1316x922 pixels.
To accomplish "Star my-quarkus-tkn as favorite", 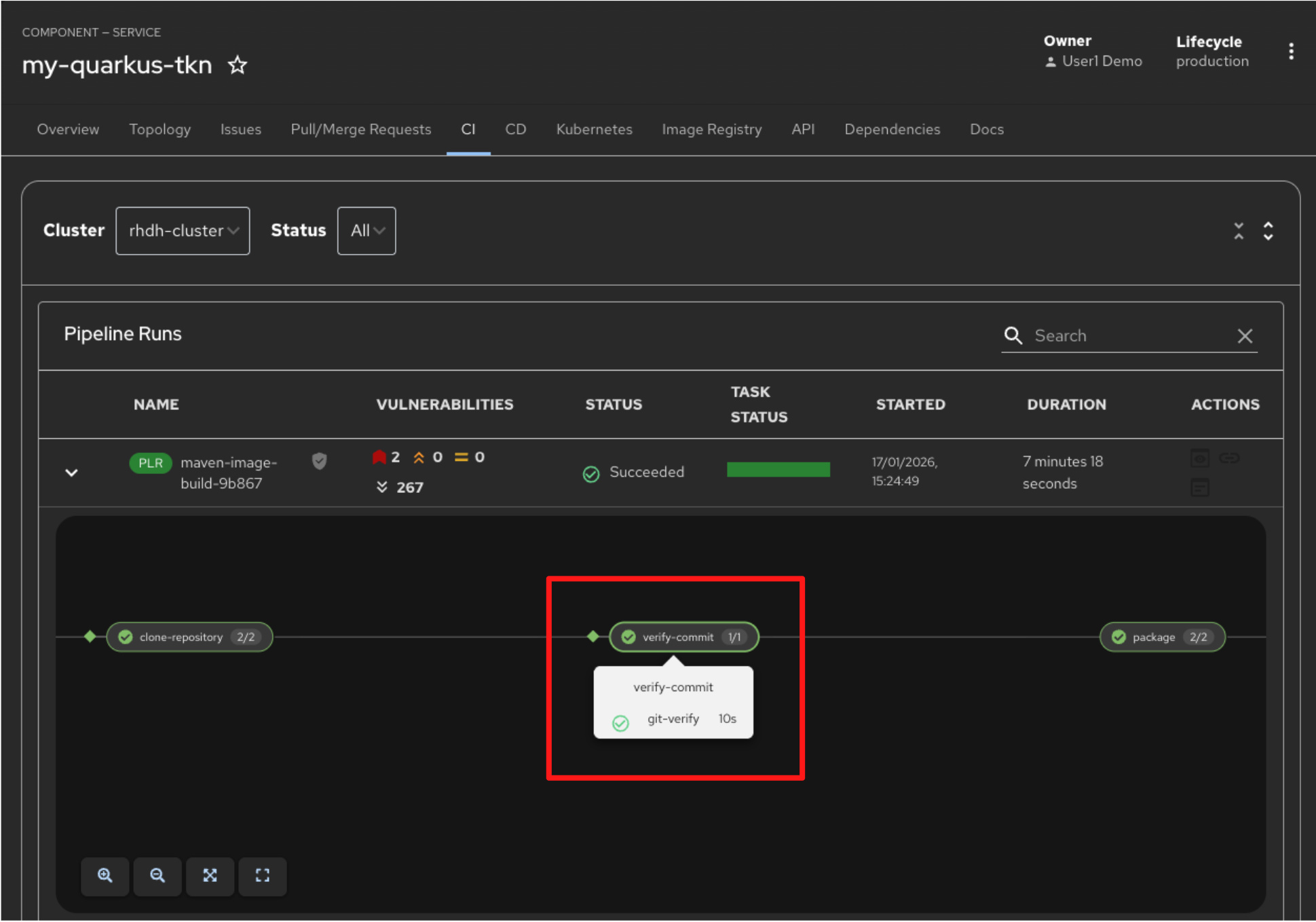I will (x=237, y=65).
